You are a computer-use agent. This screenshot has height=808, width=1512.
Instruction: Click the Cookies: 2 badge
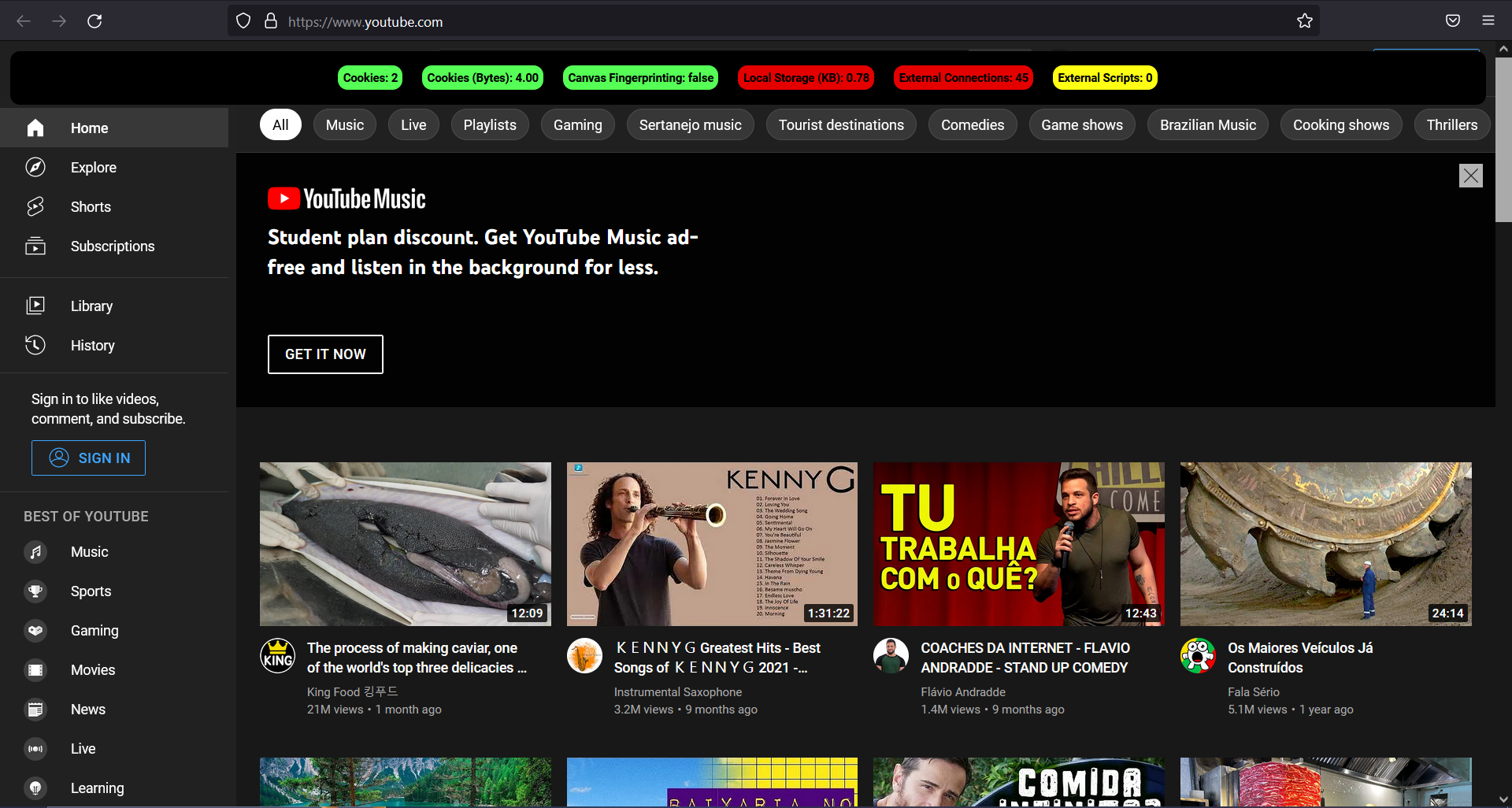pyautogui.click(x=370, y=77)
